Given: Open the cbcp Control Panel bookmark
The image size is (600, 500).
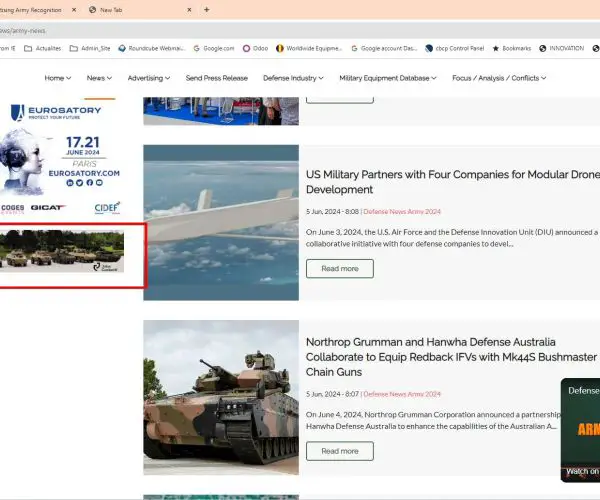Looking at the screenshot, I should point(464,47).
